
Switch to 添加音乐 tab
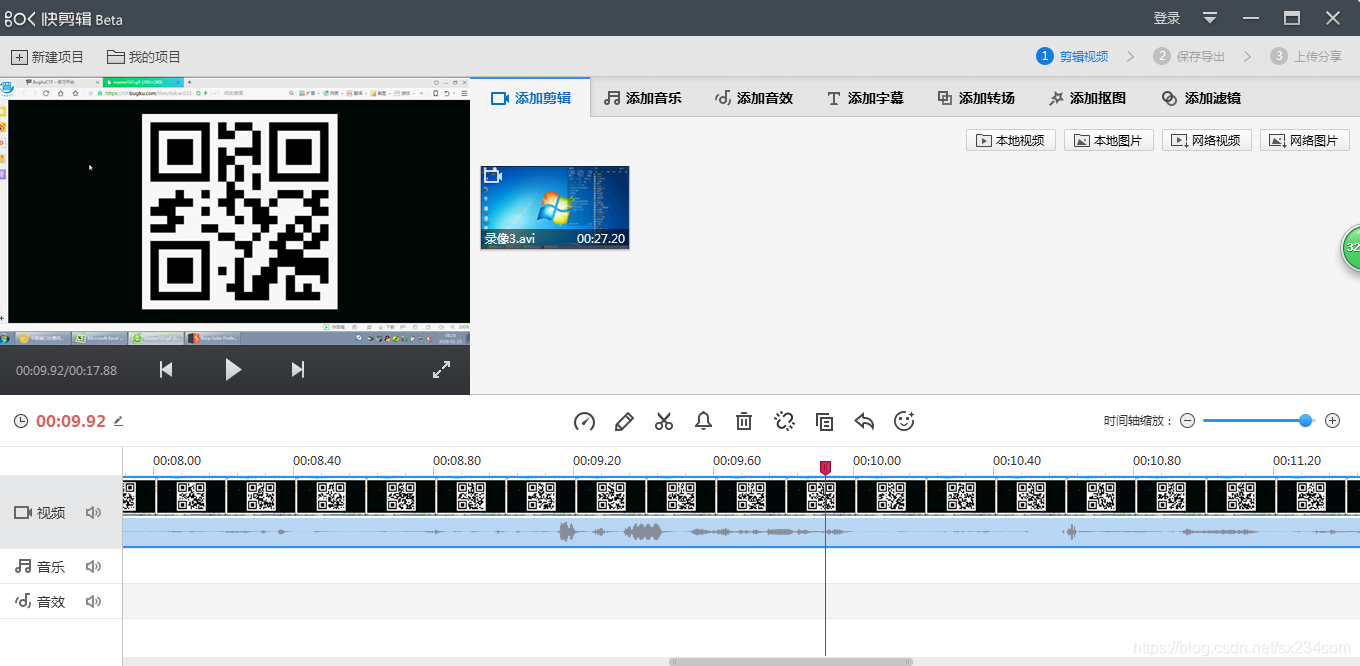pos(643,98)
